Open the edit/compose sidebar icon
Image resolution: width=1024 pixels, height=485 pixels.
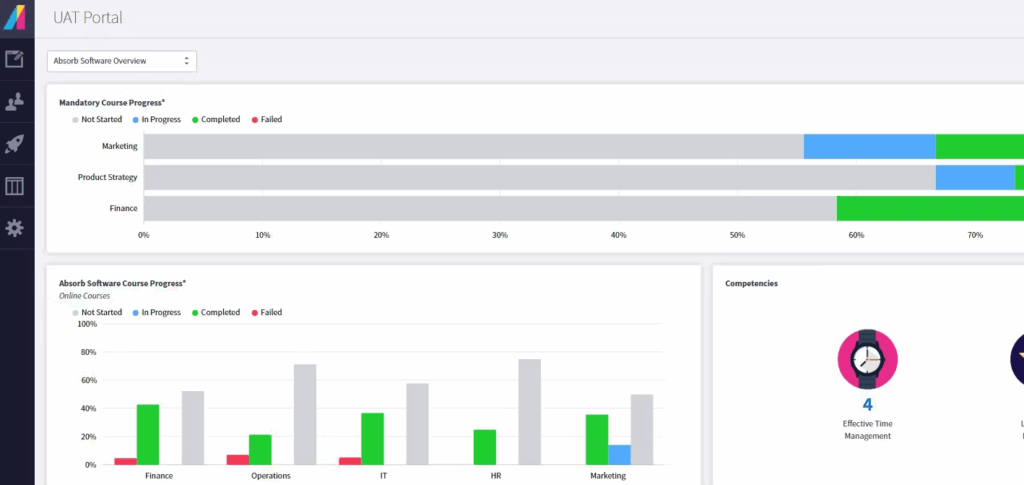(14, 59)
